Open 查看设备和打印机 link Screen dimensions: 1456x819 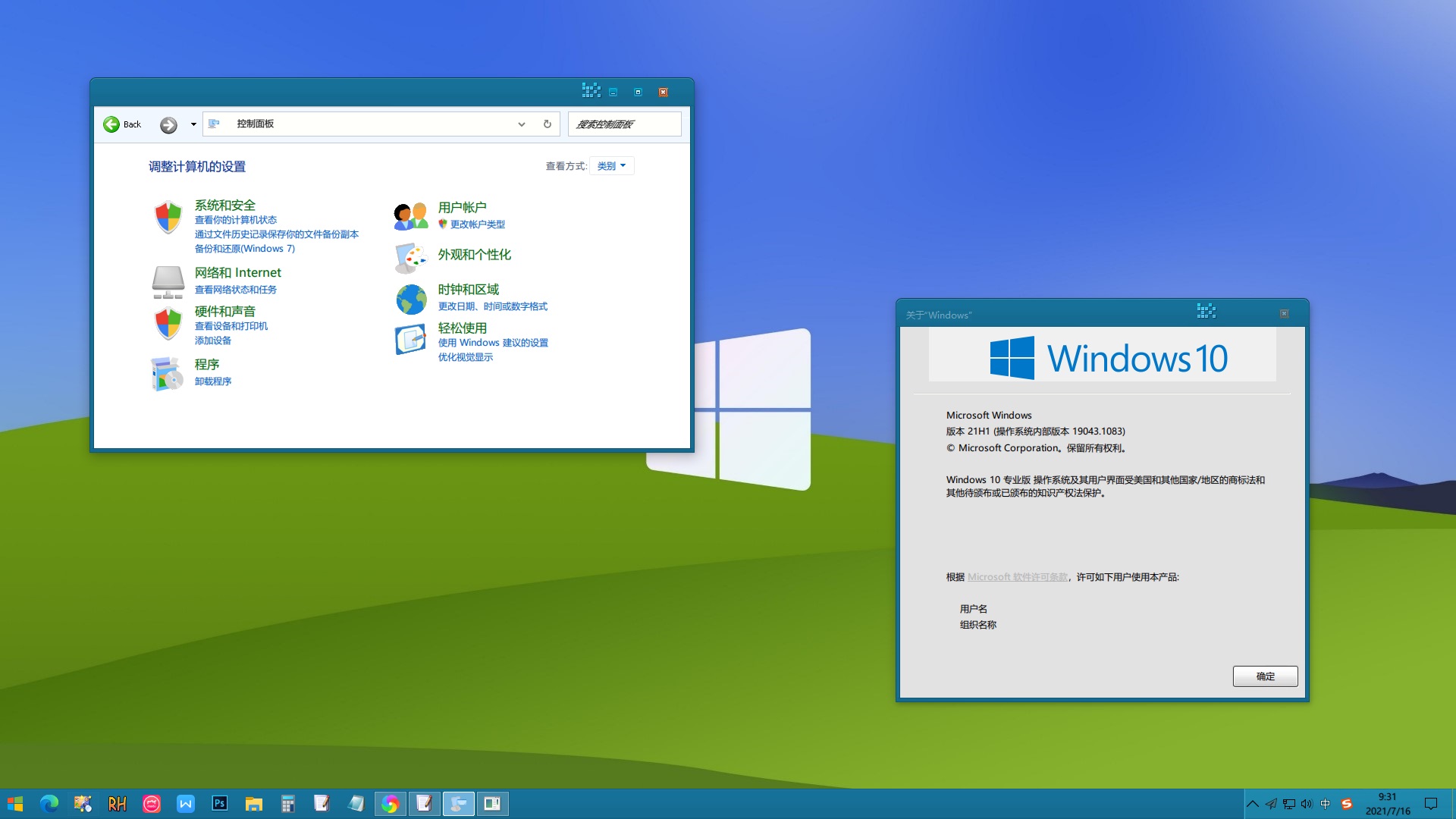coord(231,326)
